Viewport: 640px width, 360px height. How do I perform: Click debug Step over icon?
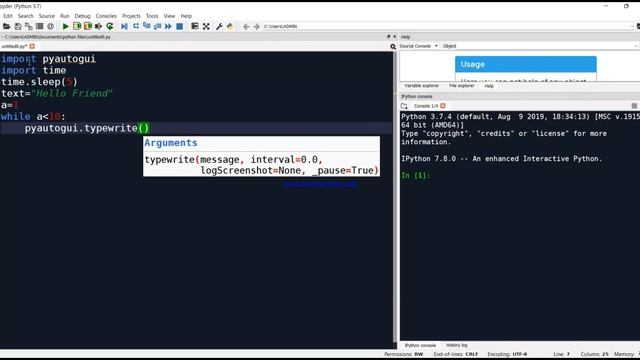[136, 26]
